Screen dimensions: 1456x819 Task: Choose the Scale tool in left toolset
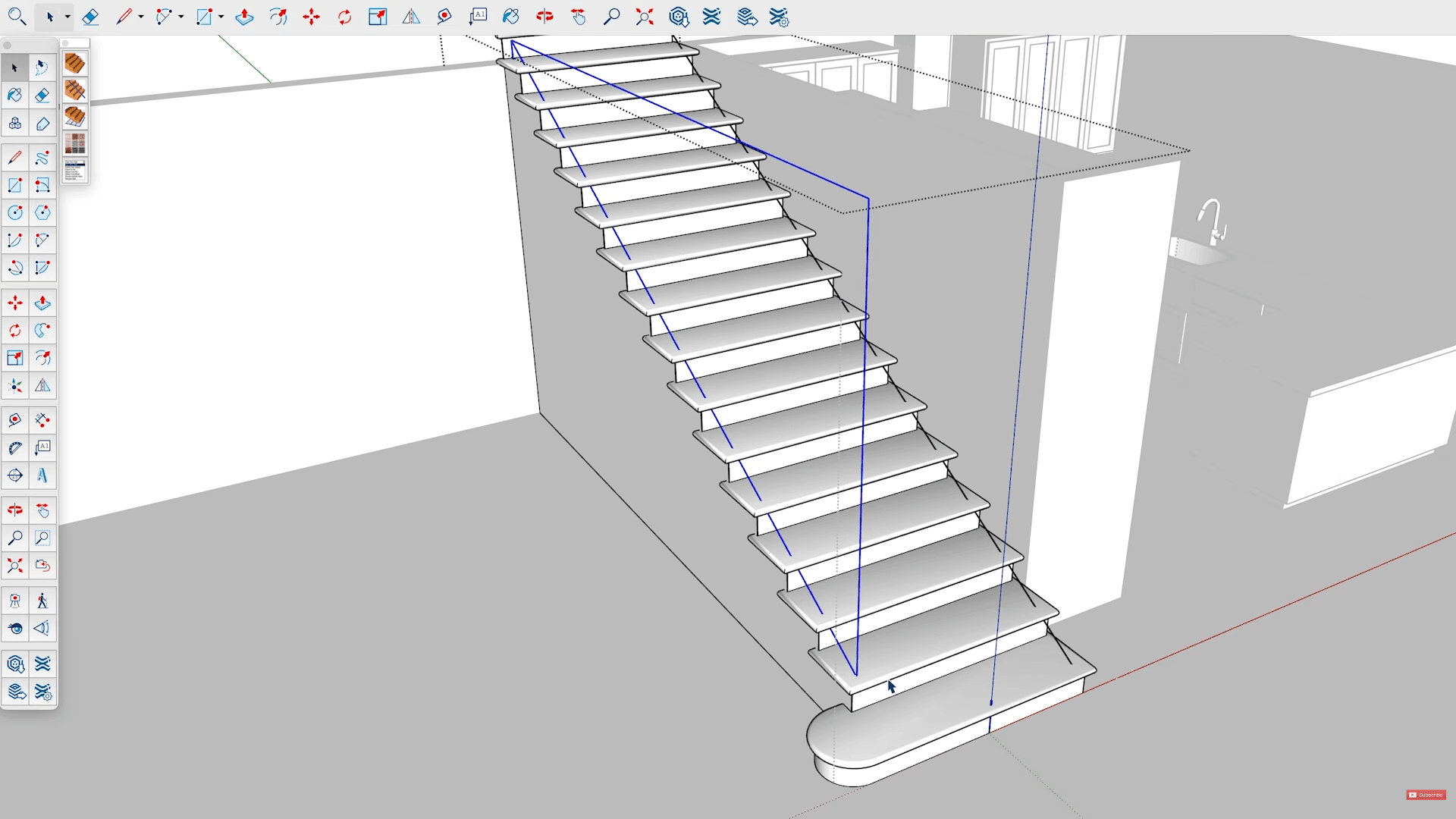tap(14, 358)
